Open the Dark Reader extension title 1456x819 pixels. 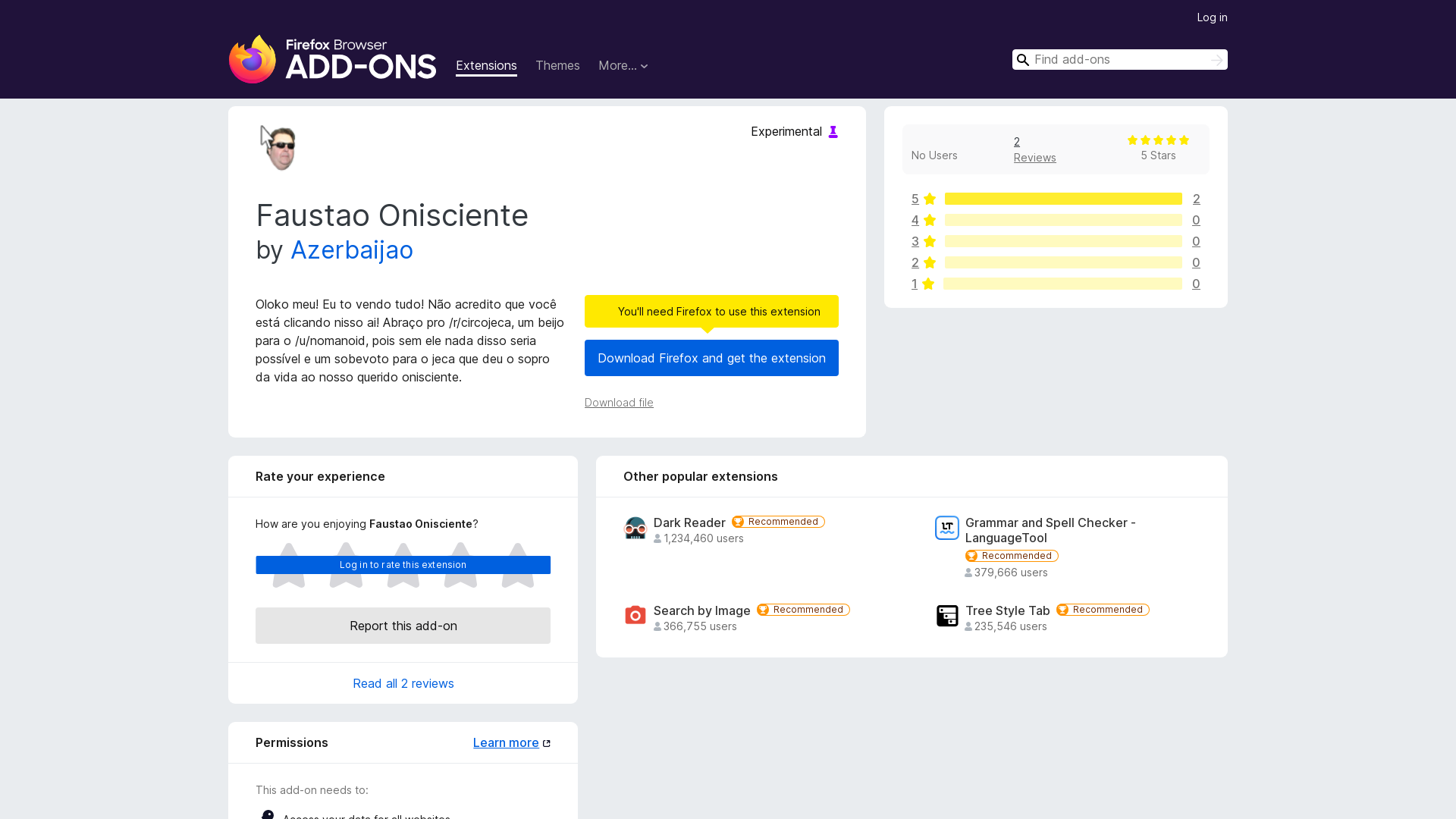689,522
